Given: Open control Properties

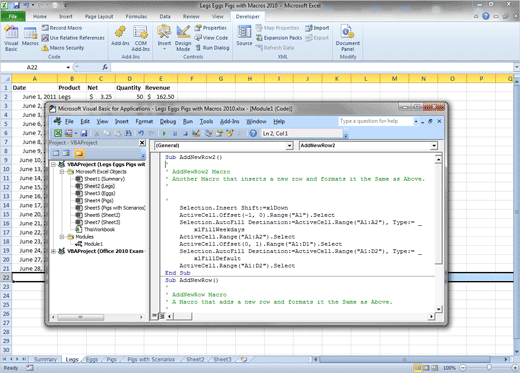Looking at the screenshot, I should pos(211,28).
